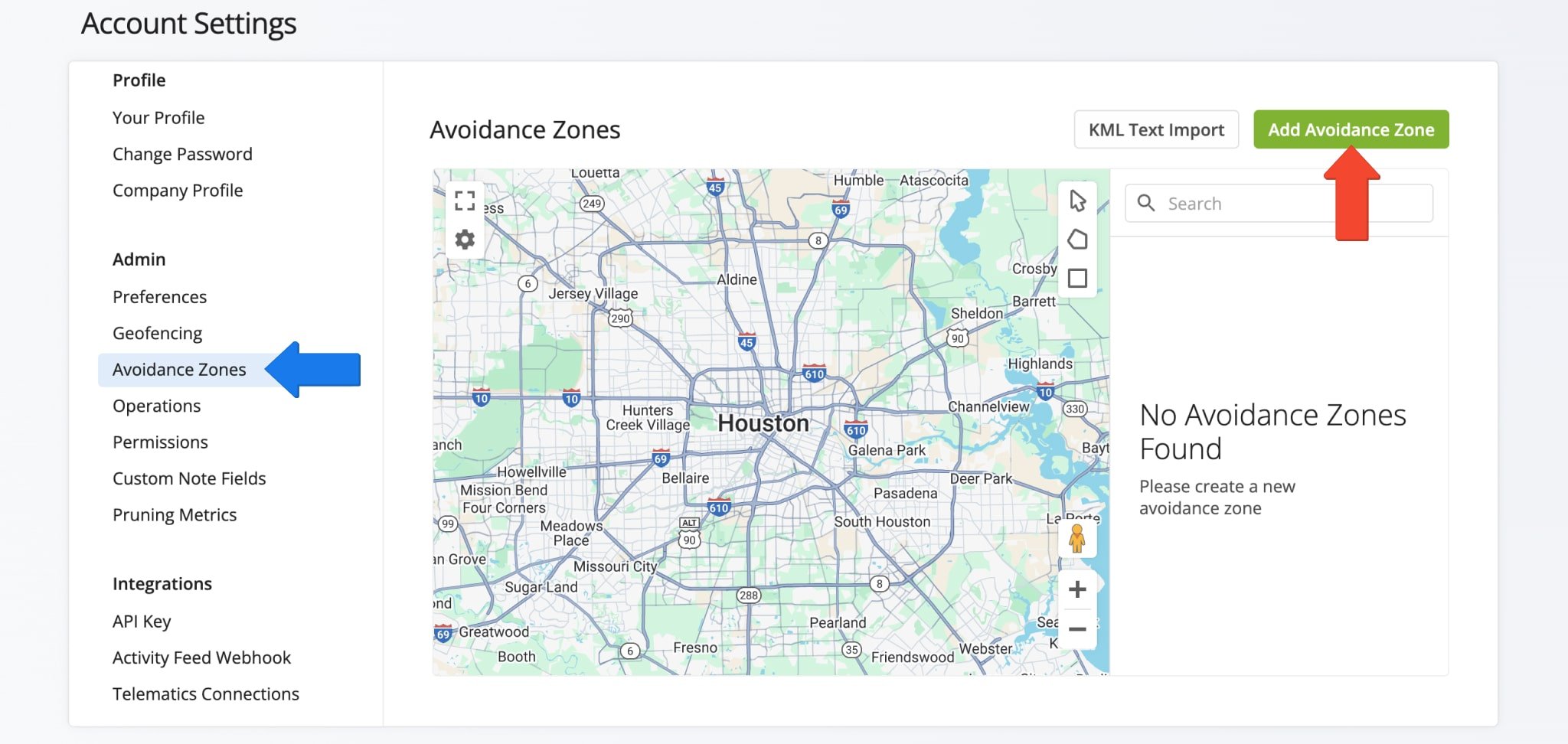Open Operations settings
This screenshot has height=744, width=1568.
[156, 406]
